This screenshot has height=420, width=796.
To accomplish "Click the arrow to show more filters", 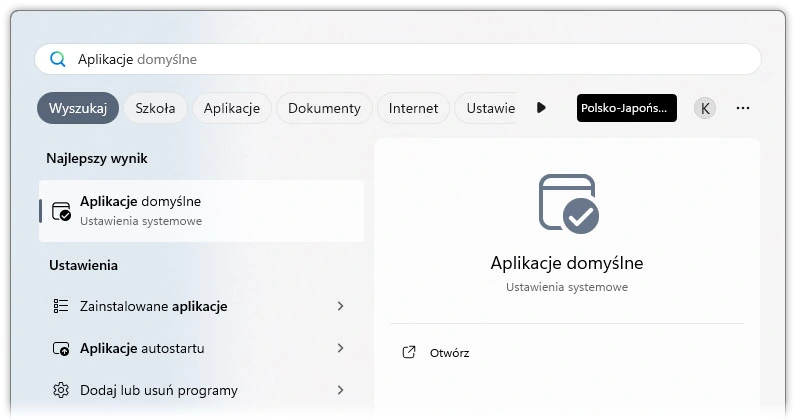I will (541, 108).
